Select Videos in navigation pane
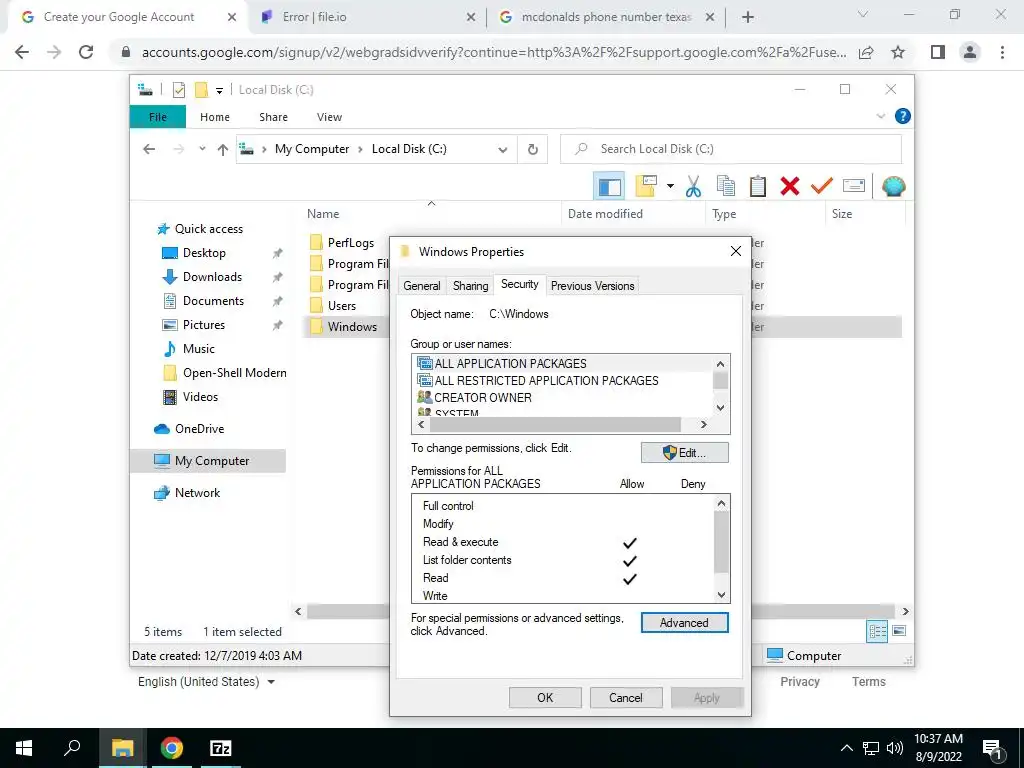 pyautogui.click(x=200, y=397)
